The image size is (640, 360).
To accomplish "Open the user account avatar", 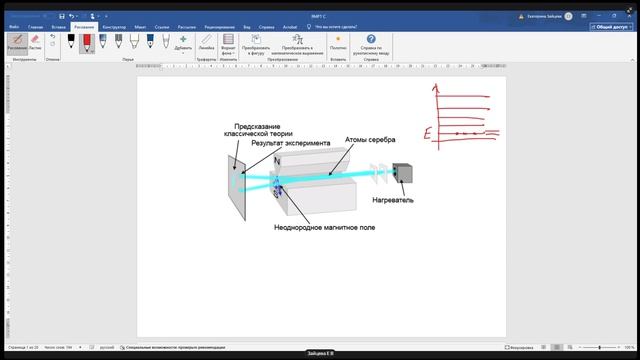I will 568,16.
